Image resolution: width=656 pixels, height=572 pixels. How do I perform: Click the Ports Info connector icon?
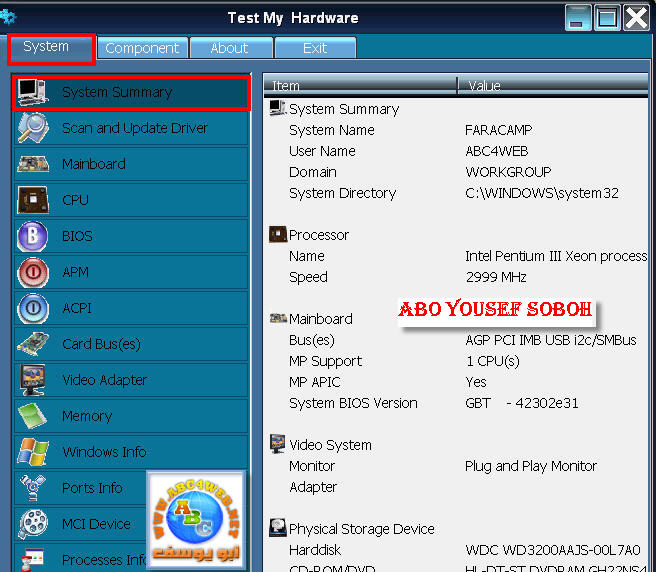pos(33,488)
